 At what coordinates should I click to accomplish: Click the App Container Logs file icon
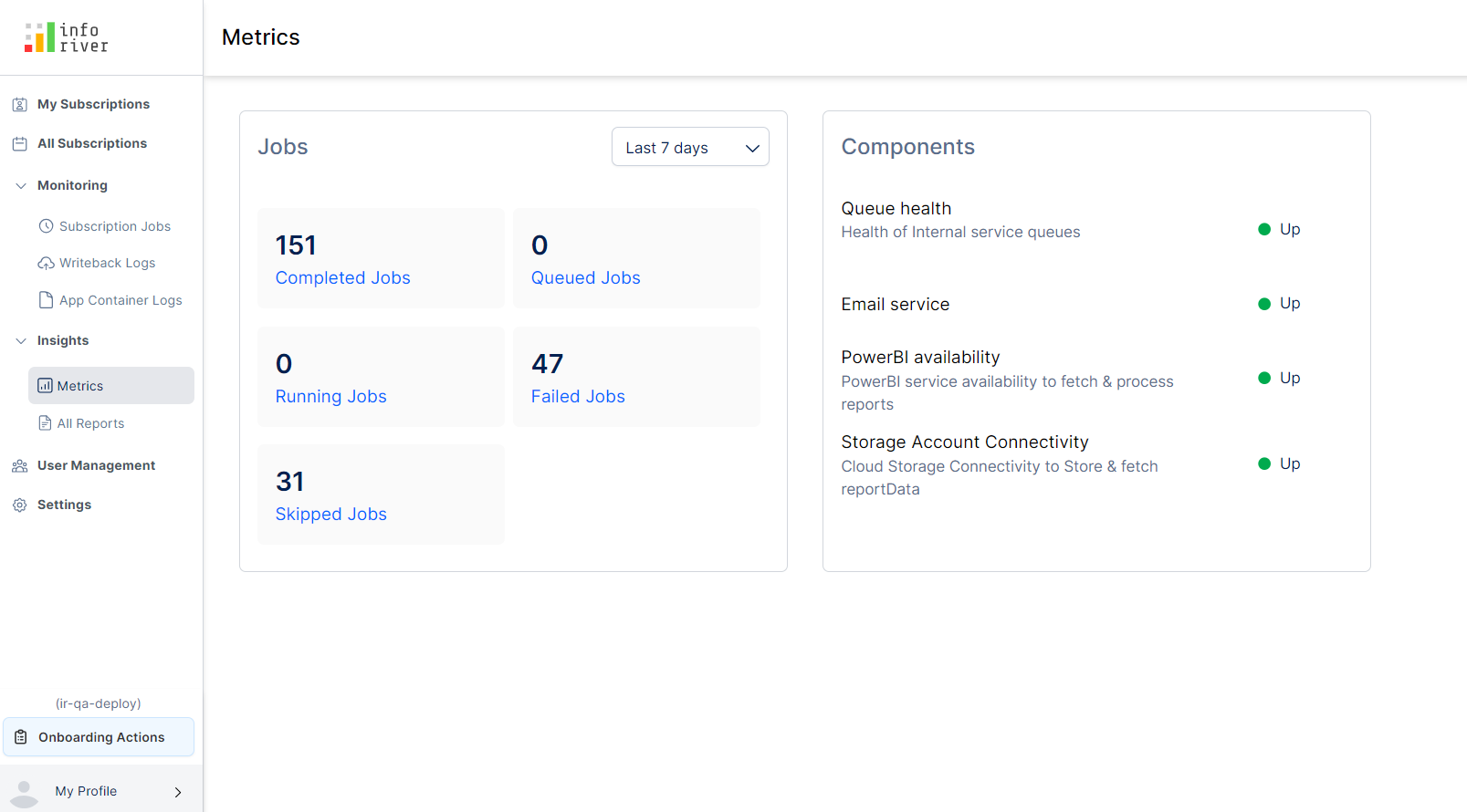point(46,300)
